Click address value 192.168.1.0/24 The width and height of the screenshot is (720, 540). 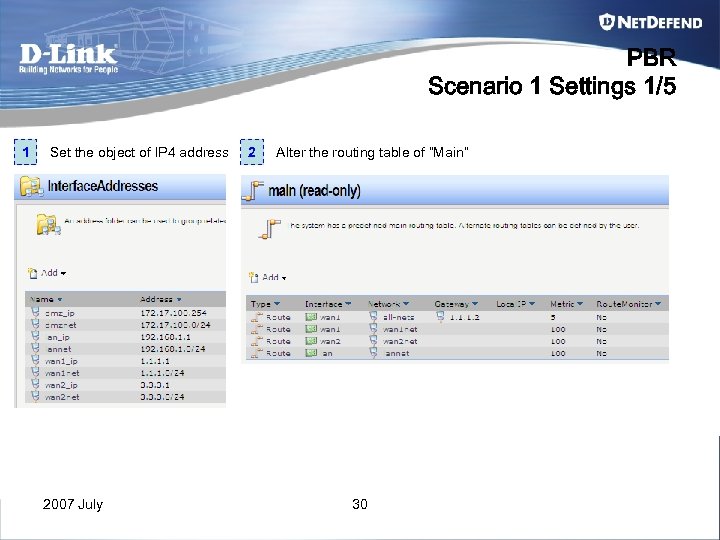click(x=173, y=349)
